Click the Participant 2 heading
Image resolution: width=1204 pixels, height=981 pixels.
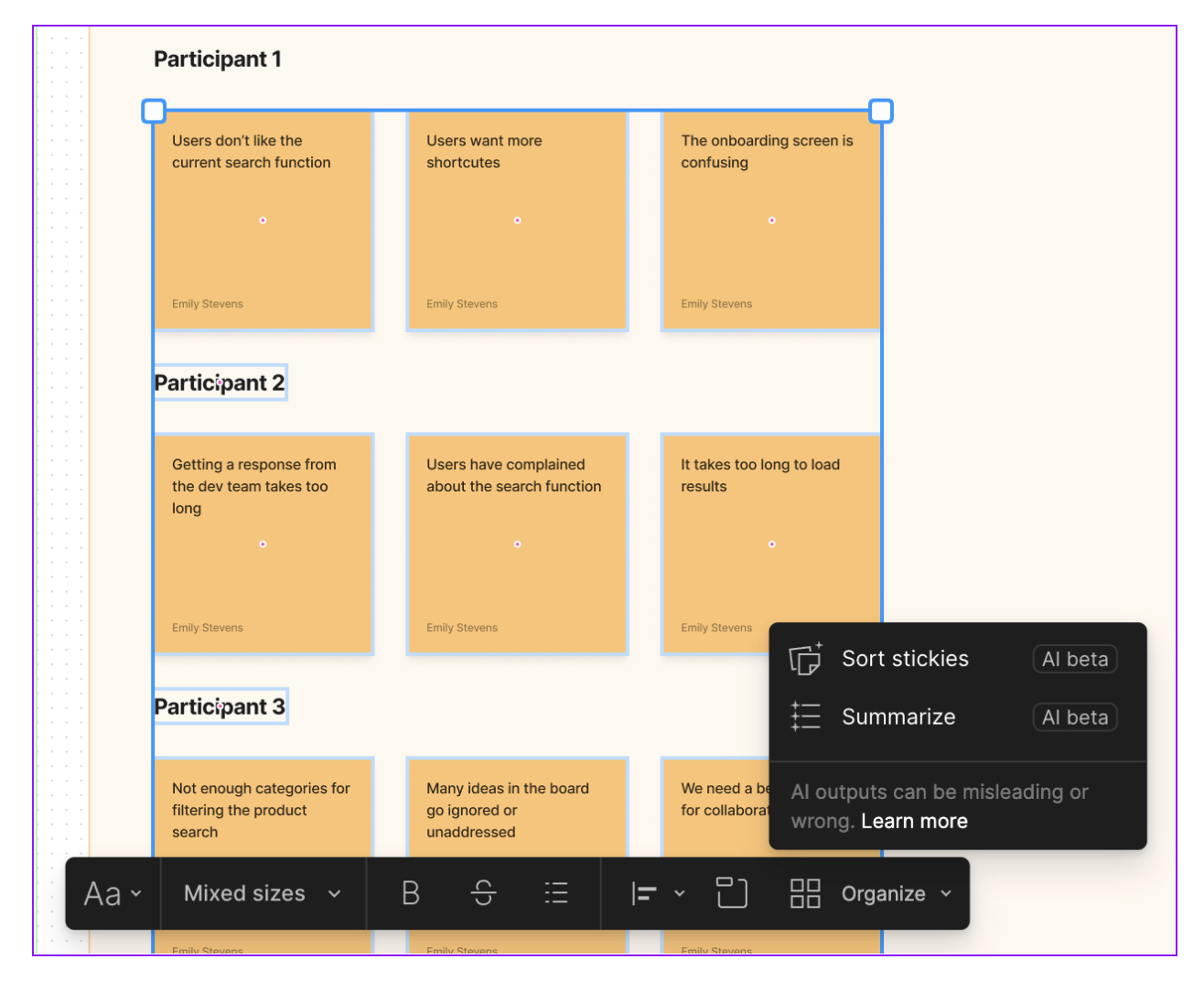click(x=220, y=383)
